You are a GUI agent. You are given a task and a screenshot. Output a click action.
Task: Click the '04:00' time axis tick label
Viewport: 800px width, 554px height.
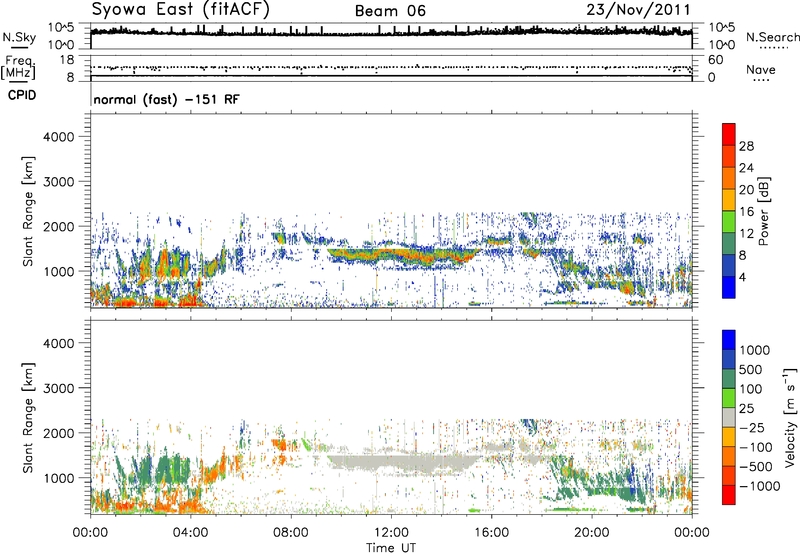[x=190, y=533]
